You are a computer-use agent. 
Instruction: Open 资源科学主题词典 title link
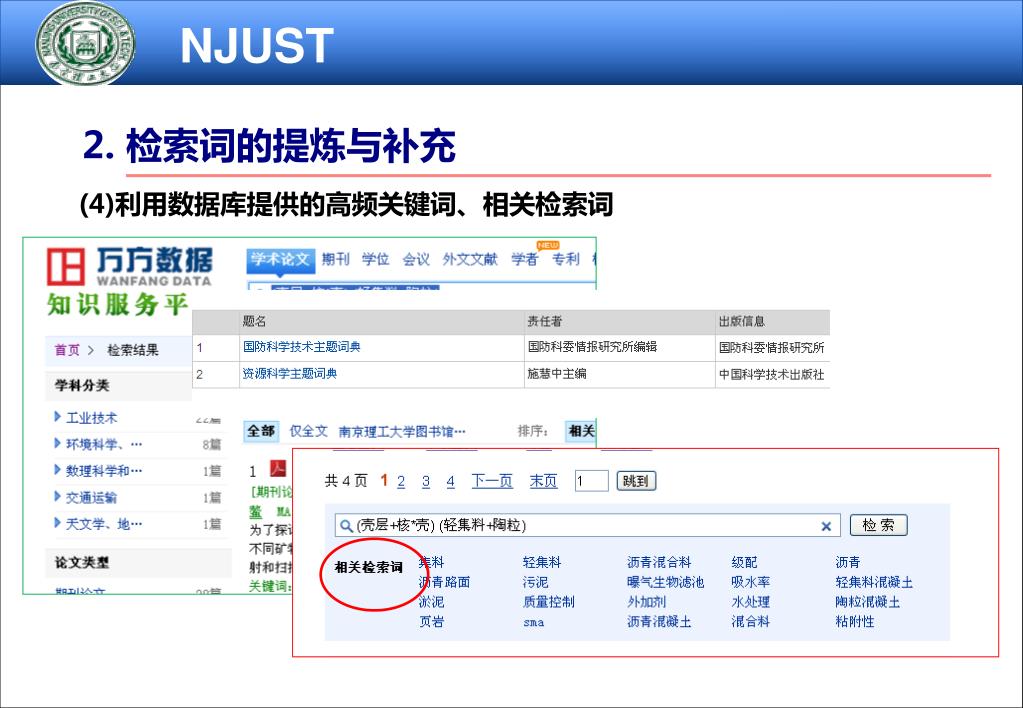(290, 374)
